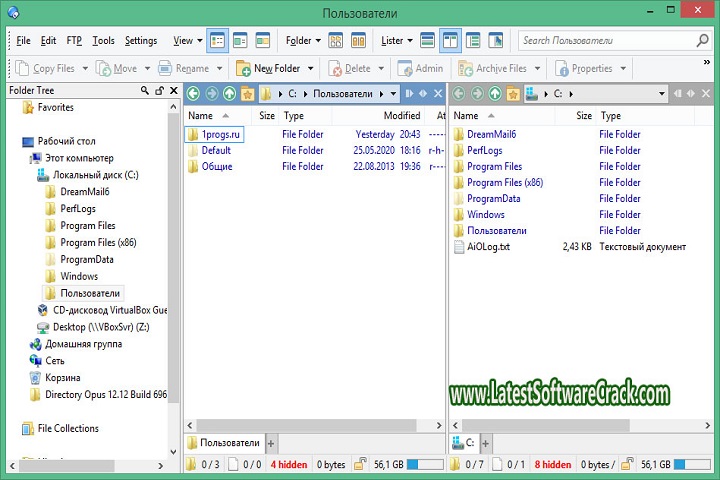Screen dimensions: 720x480
Task: Close the Folder Tree panel
Action: 172,90
